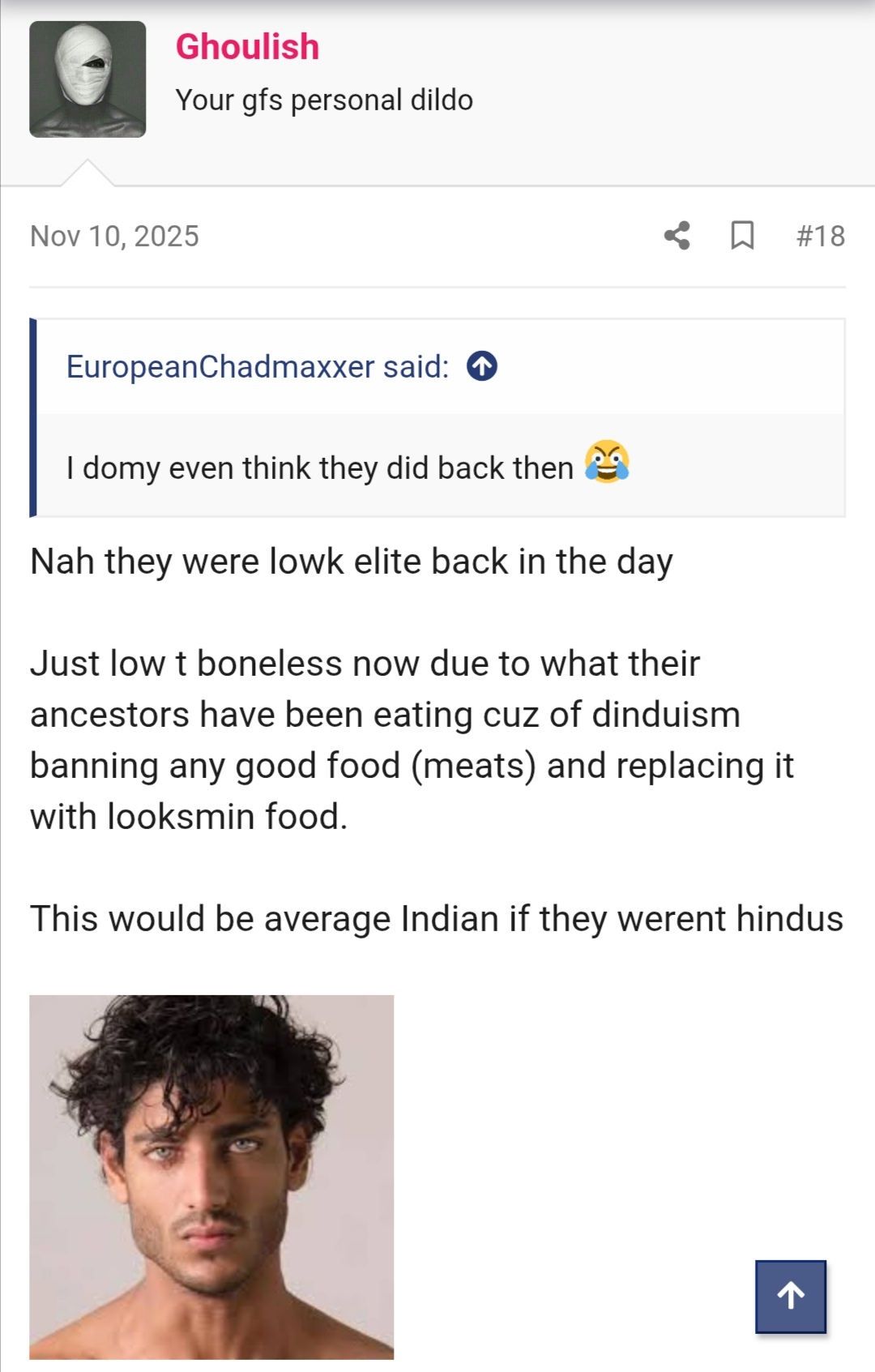Open the Ghoulish username profile link
This screenshot has height=1372, width=875.
[247, 46]
